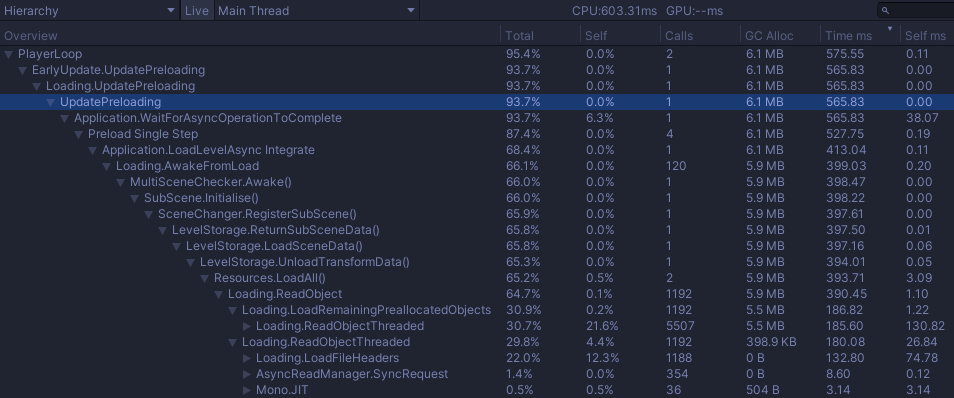Collapse Application.WaitForAsyncOperationToComplete row
This screenshot has width=954, height=398.
pyautogui.click(x=64, y=118)
